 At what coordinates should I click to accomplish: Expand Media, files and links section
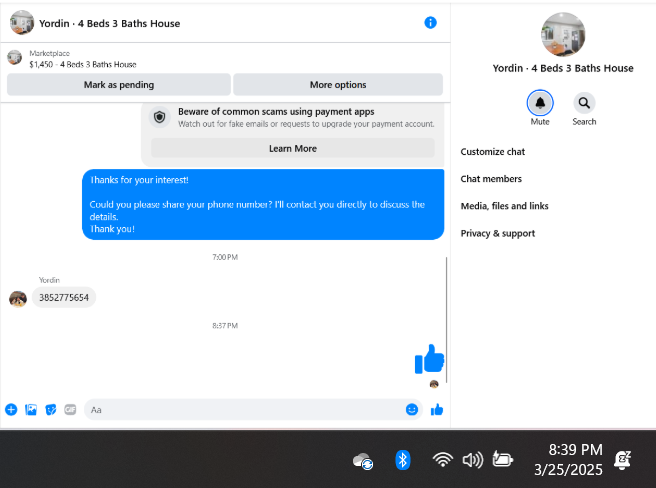504,206
